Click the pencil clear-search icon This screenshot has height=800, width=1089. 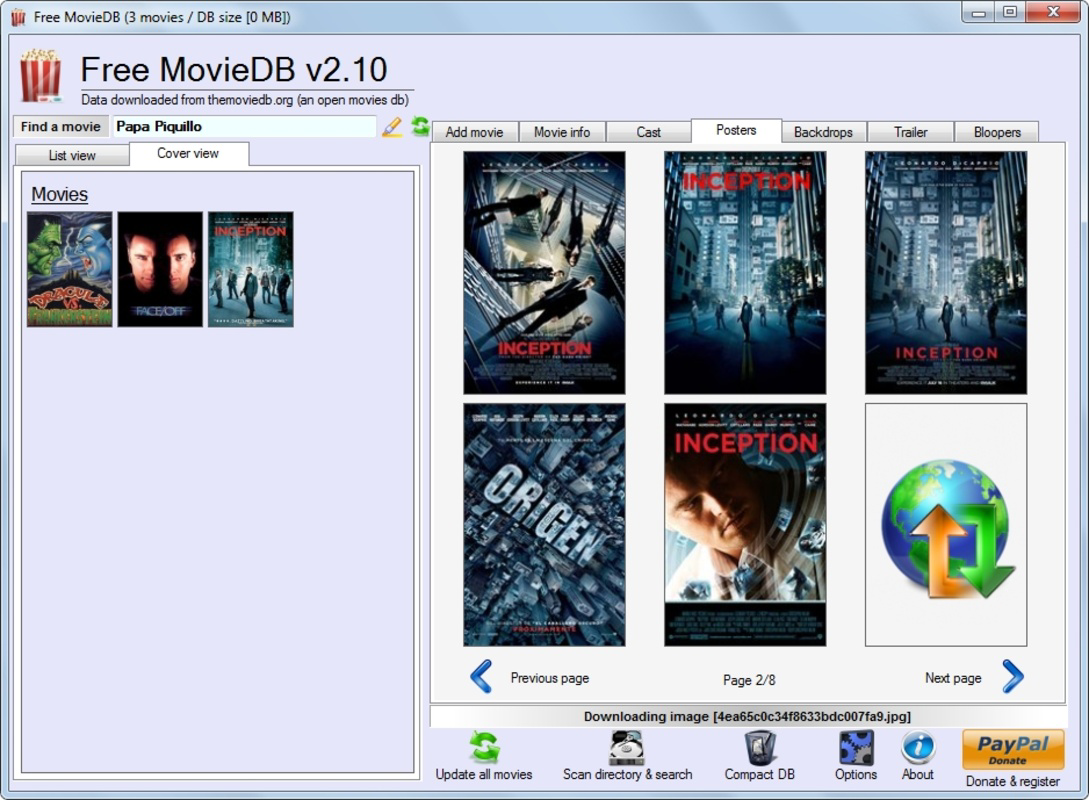pyautogui.click(x=392, y=126)
